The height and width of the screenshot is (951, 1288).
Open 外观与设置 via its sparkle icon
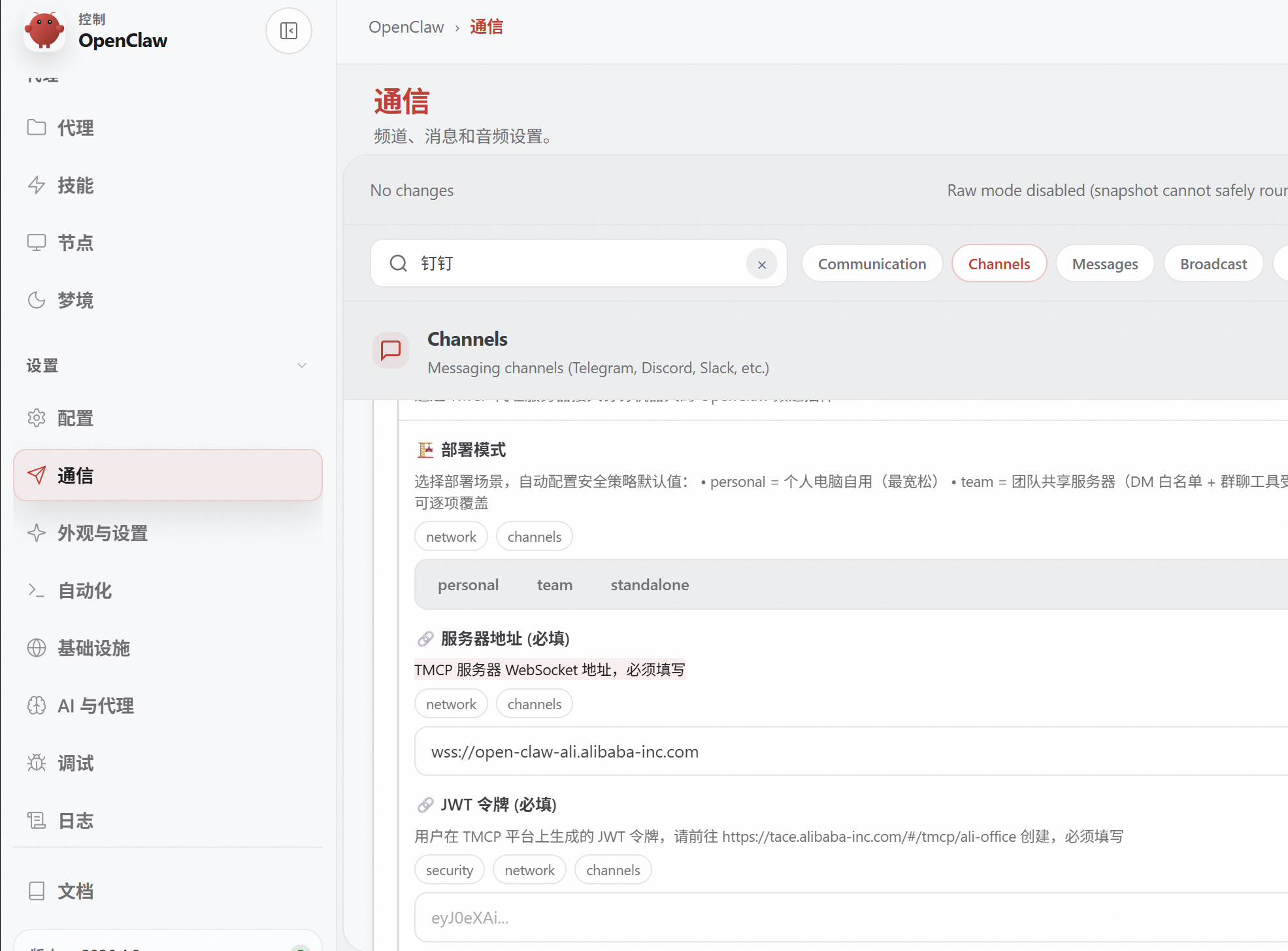pos(37,533)
